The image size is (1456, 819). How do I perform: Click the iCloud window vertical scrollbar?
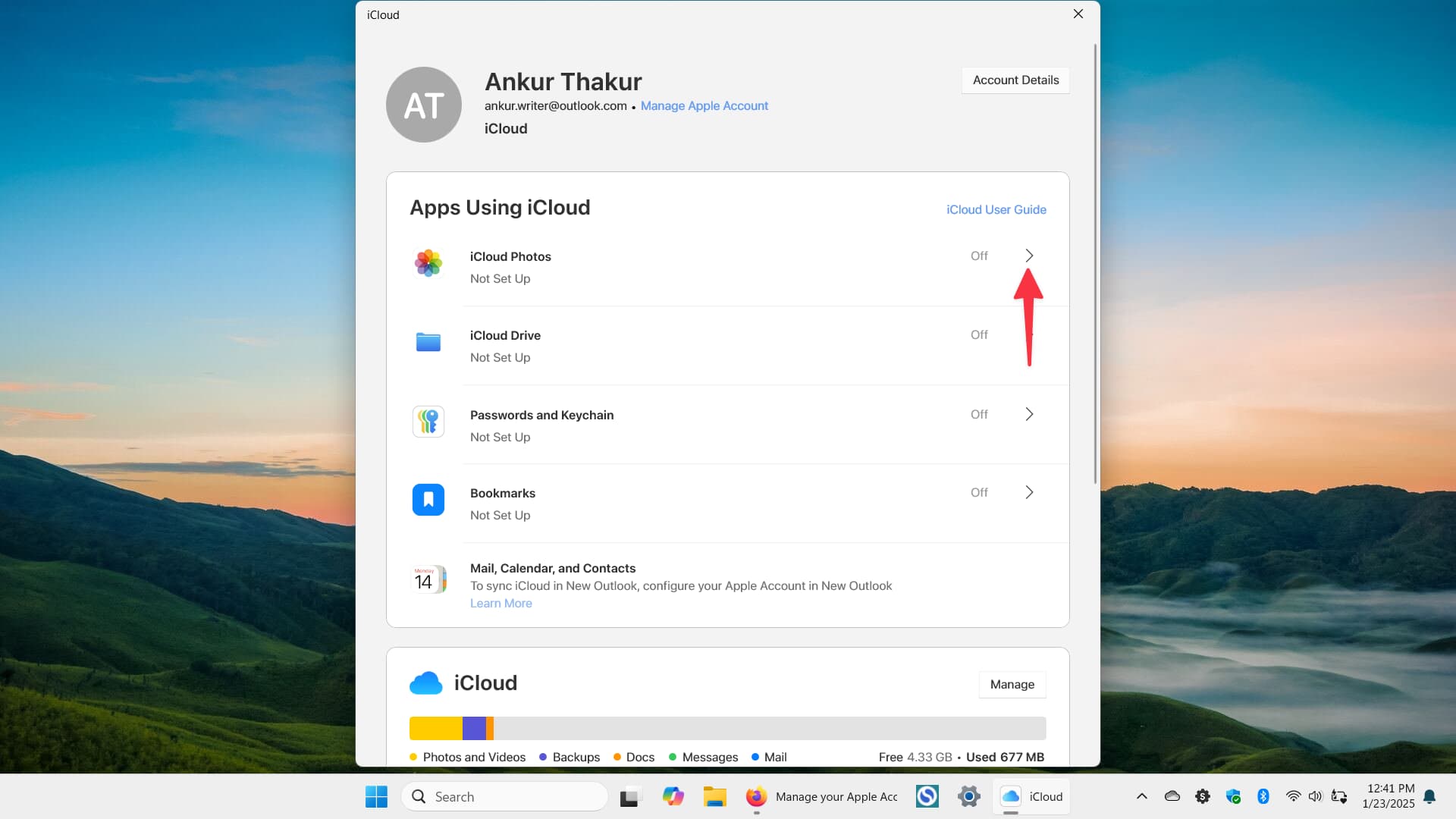[1095, 263]
